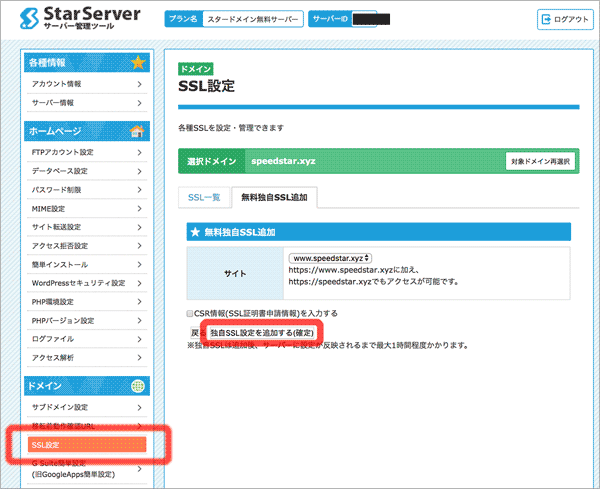Click the speedstar.xyz selected domain text
Screen dimensions: 600x489
coord(283,161)
